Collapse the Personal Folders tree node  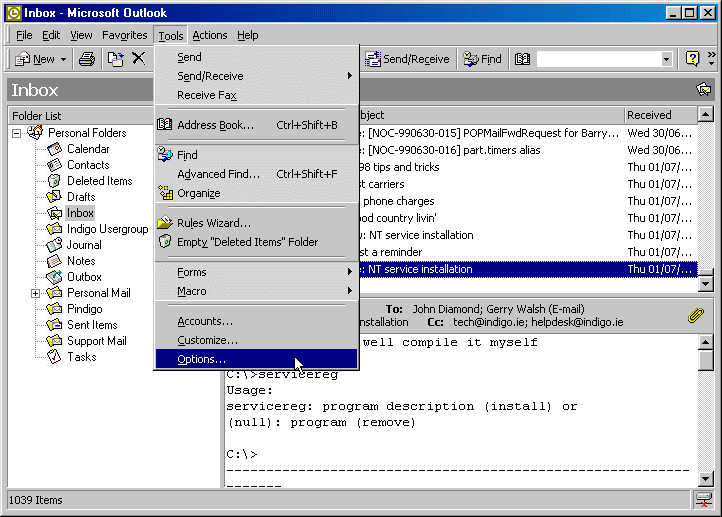click(17, 134)
